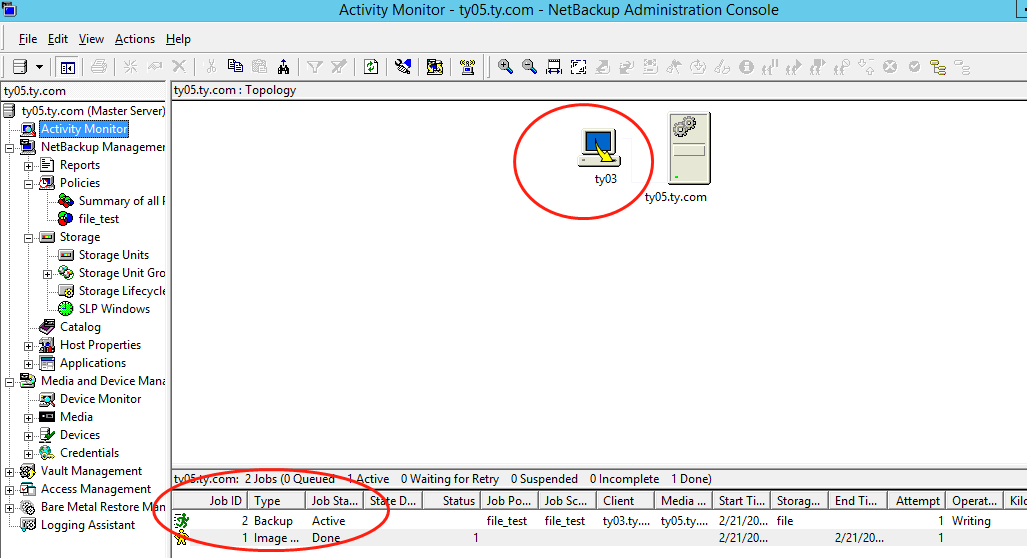Click the grayed Delete X toolbar icon

(179, 66)
